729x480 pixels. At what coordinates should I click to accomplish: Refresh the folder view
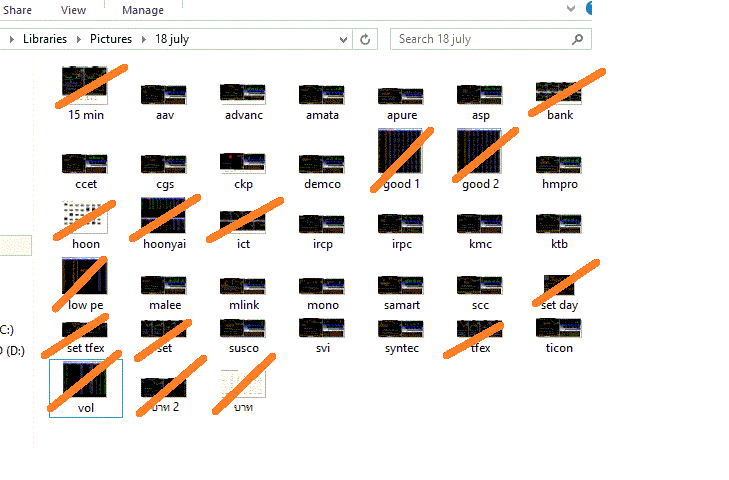click(365, 40)
